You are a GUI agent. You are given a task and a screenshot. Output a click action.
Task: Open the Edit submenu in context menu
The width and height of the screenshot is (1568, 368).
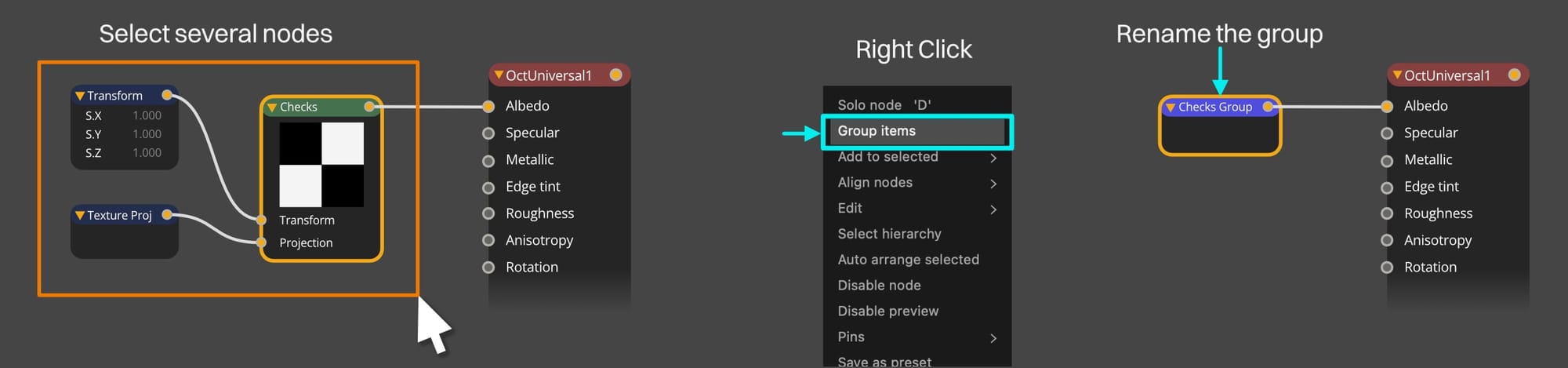click(x=917, y=209)
